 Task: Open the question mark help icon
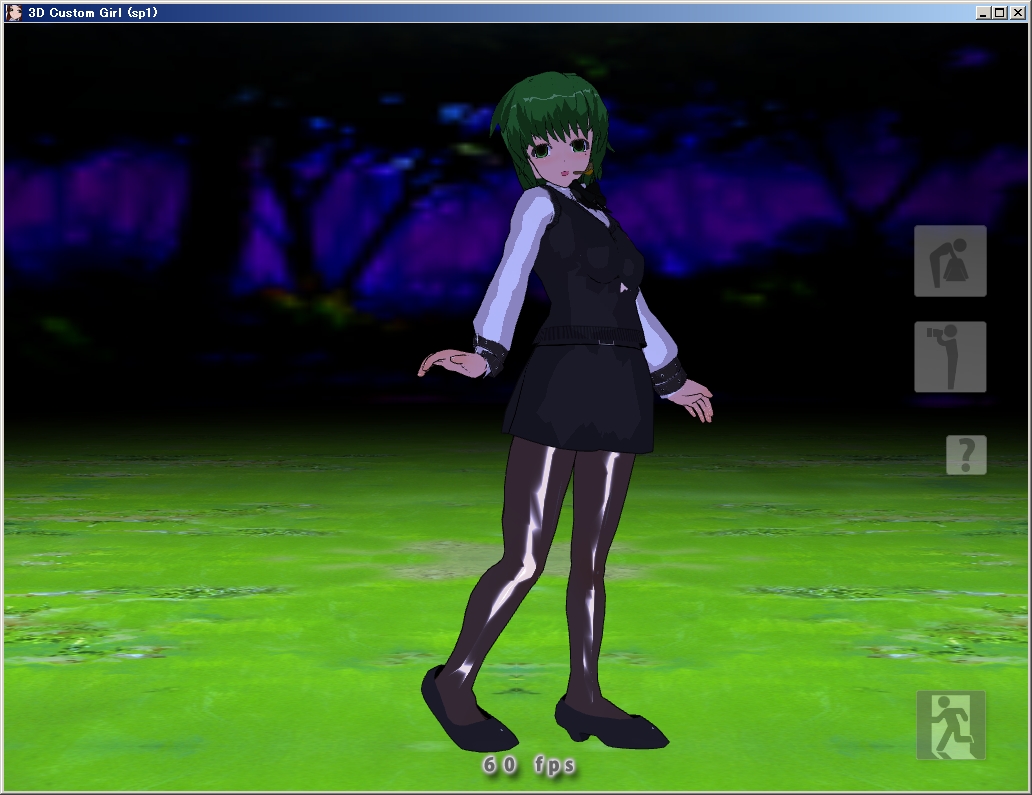[x=966, y=455]
